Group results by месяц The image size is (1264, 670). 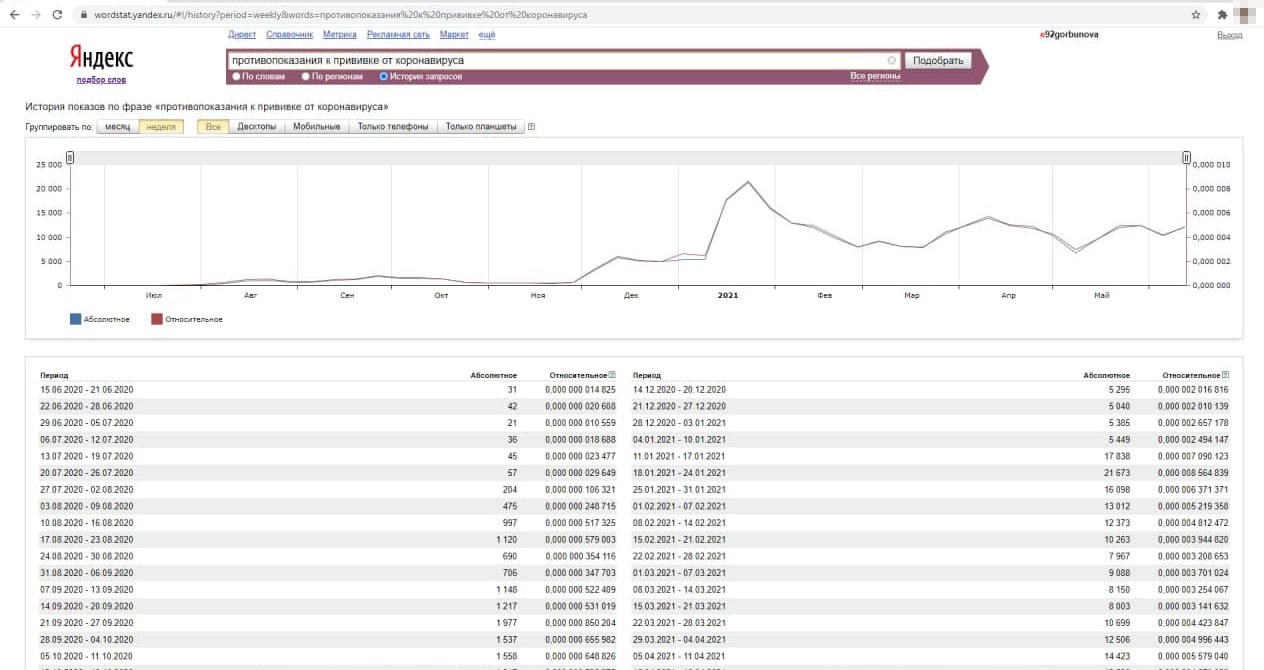pyautogui.click(x=117, y=127)
